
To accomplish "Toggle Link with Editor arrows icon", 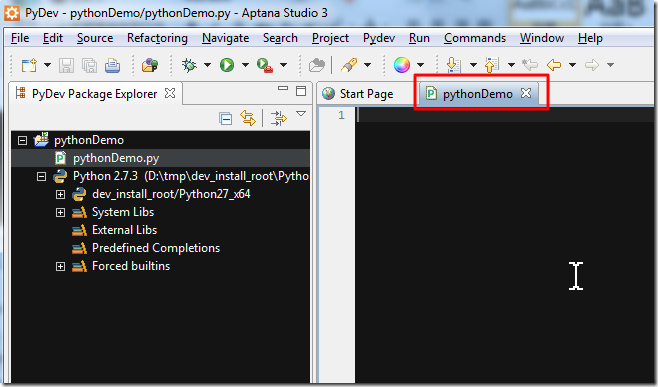I will 248,118.
